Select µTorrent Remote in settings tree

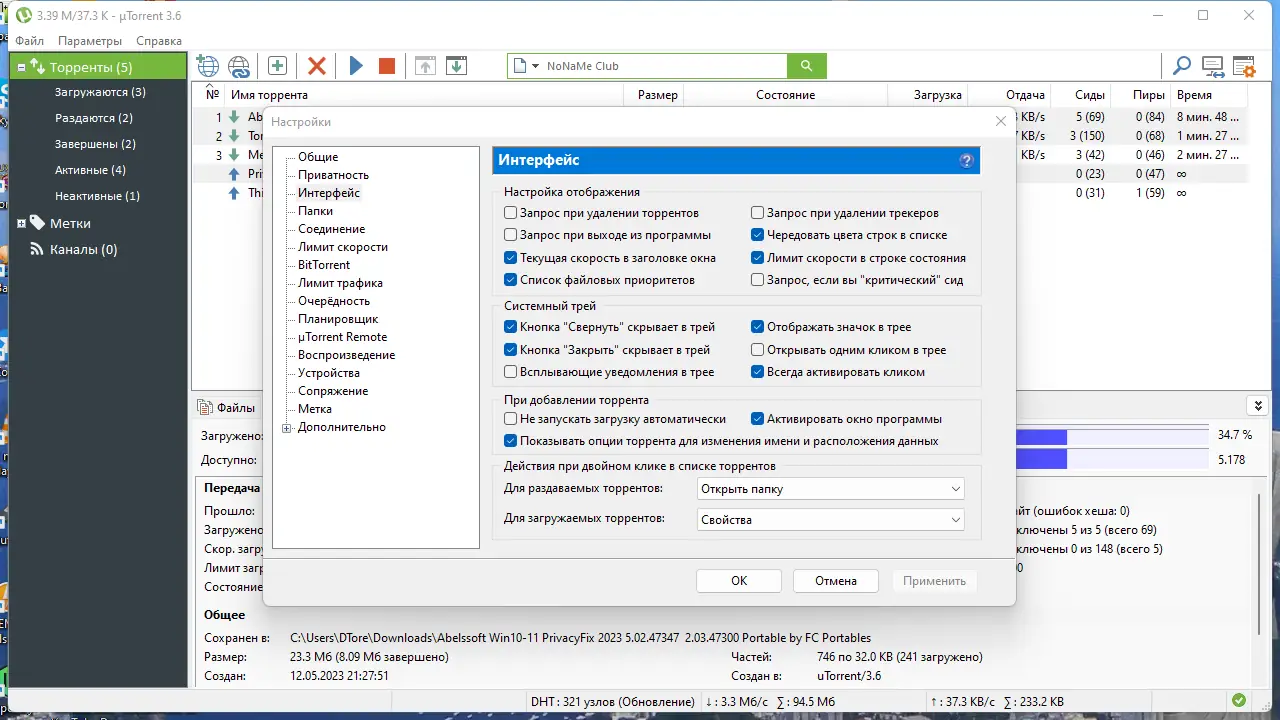pyautogui.click(x=342, y=337)
